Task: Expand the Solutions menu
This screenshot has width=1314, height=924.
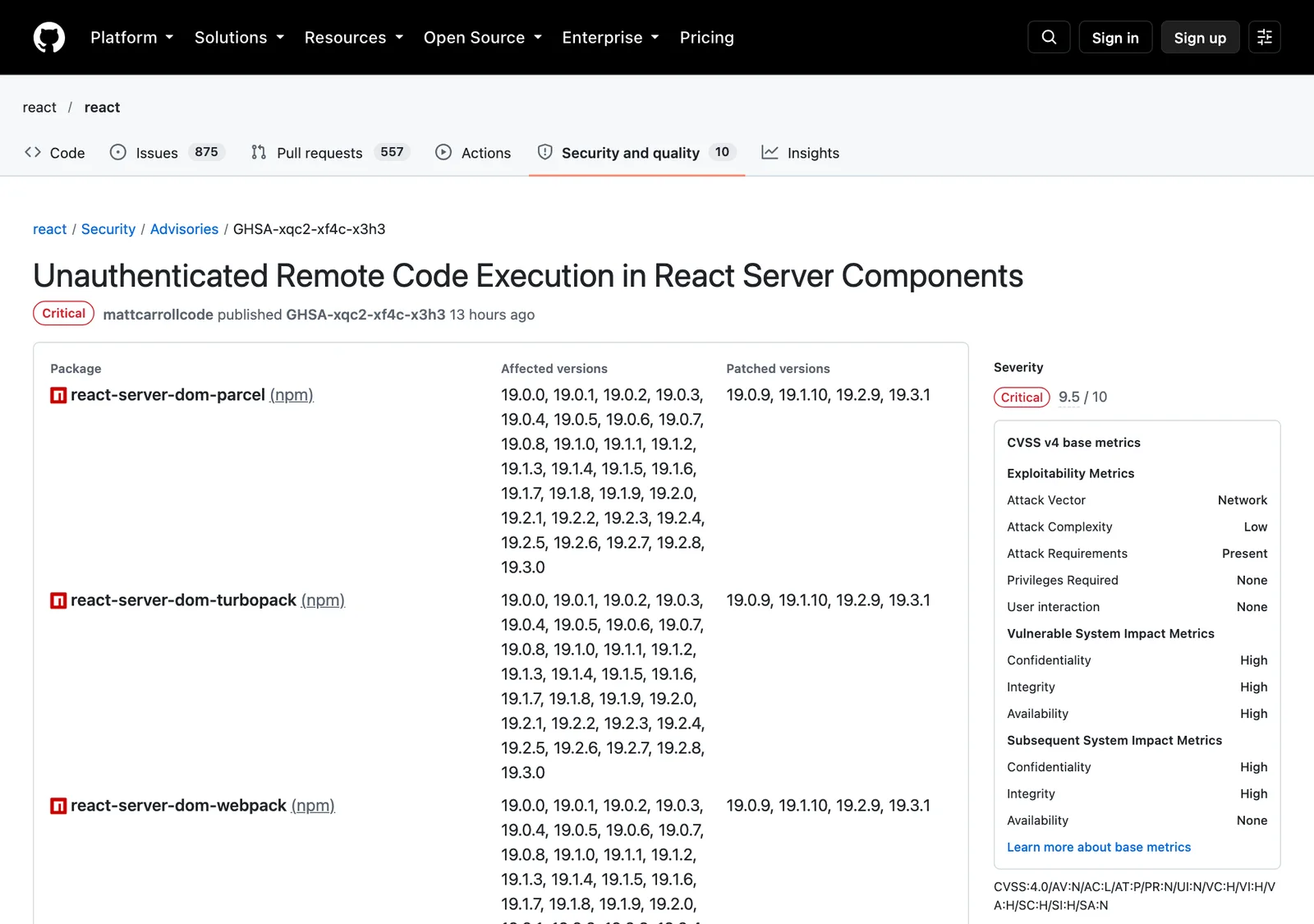Action: click(240, 38)
